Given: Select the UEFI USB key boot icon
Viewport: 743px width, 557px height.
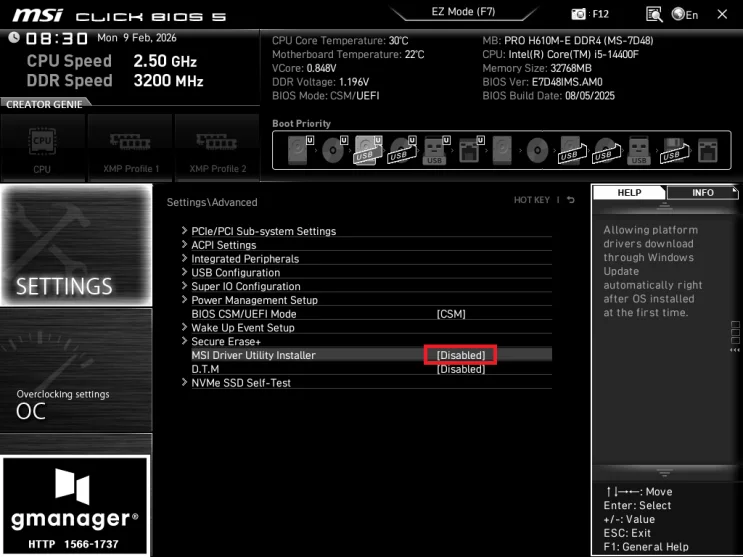Looking at the screenshot, I should [435, 150].
